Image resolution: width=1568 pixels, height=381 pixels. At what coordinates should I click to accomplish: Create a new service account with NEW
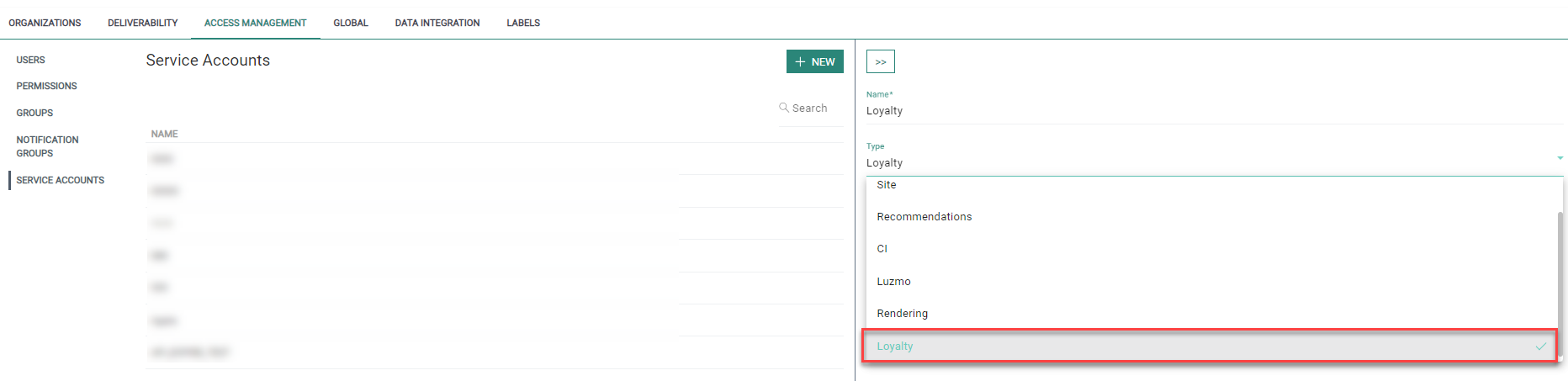pos(814,61)
